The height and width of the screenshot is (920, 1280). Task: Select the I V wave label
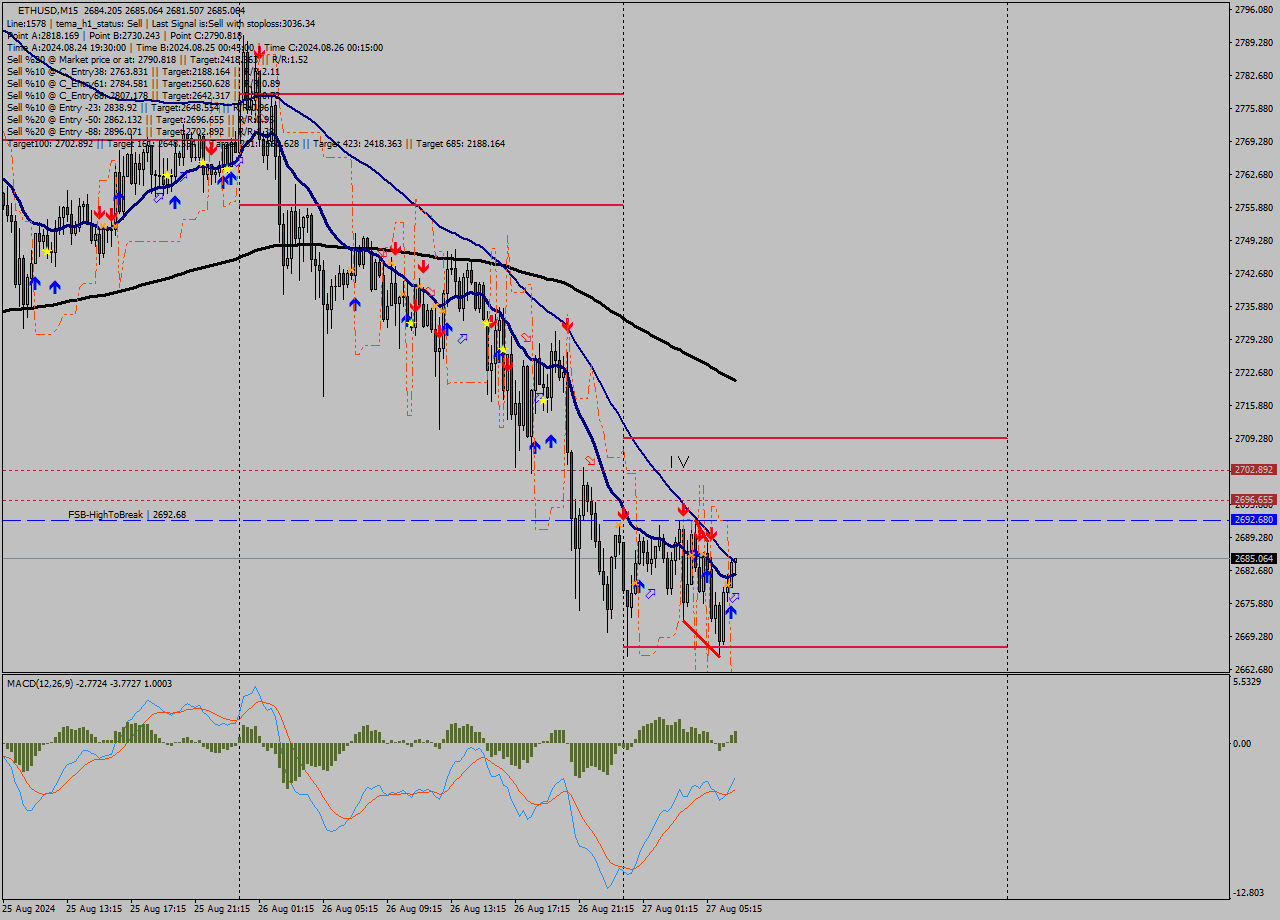pos(679,462)
